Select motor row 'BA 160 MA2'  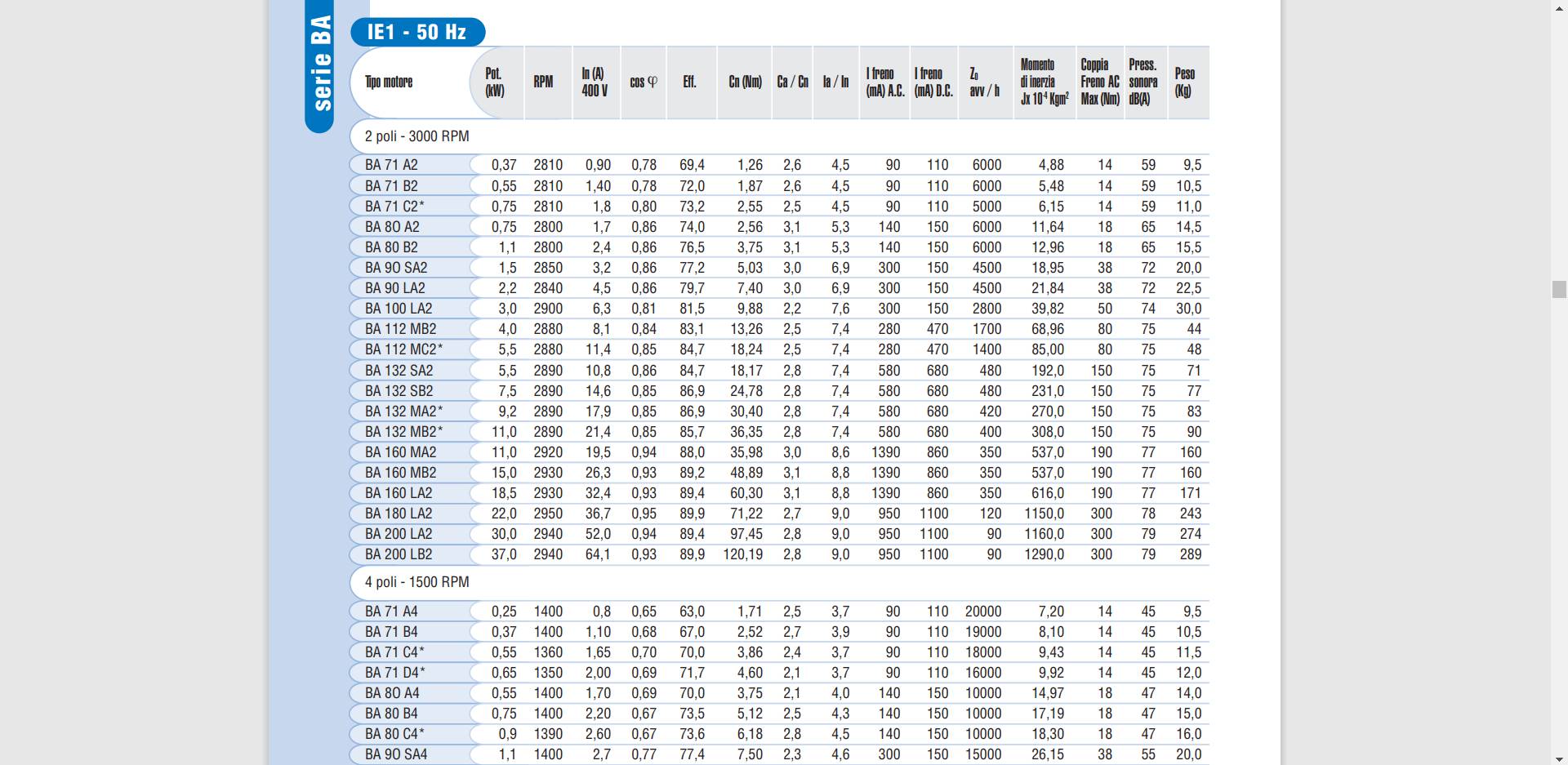coord(780,452)
